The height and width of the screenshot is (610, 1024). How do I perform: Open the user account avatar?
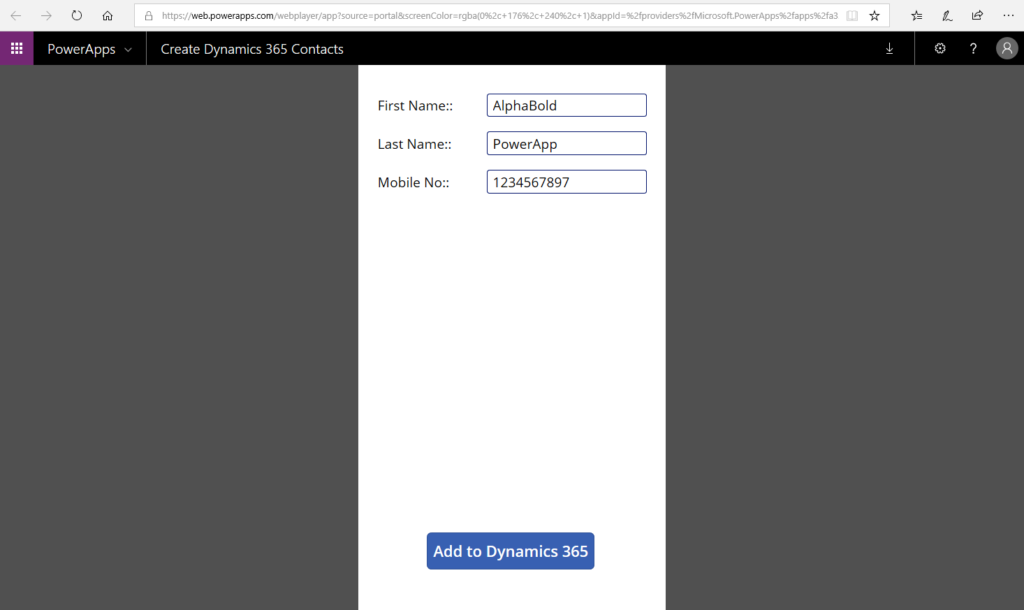click(1006, 48)
